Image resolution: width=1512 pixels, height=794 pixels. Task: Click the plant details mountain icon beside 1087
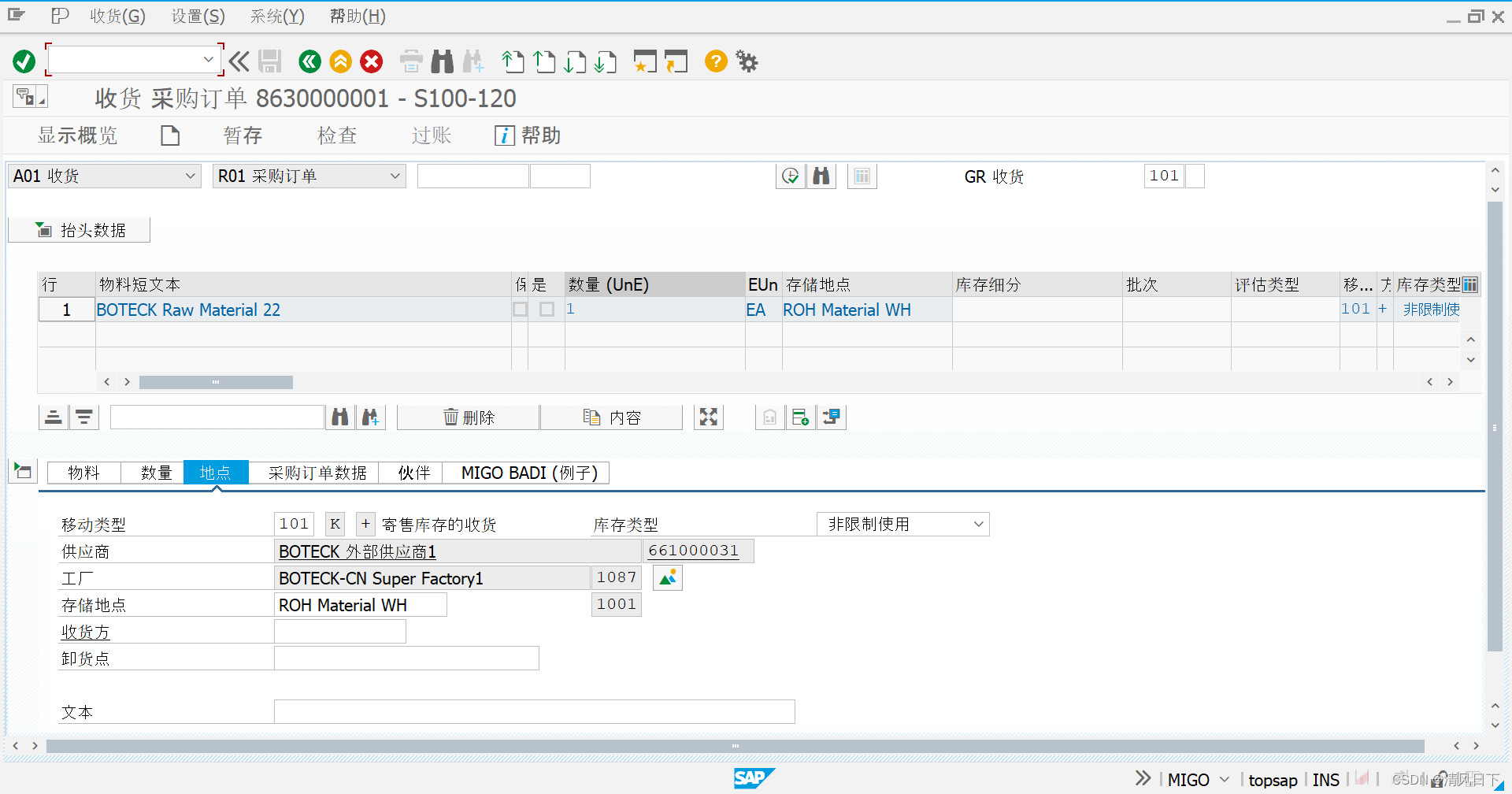pos(668,578)
